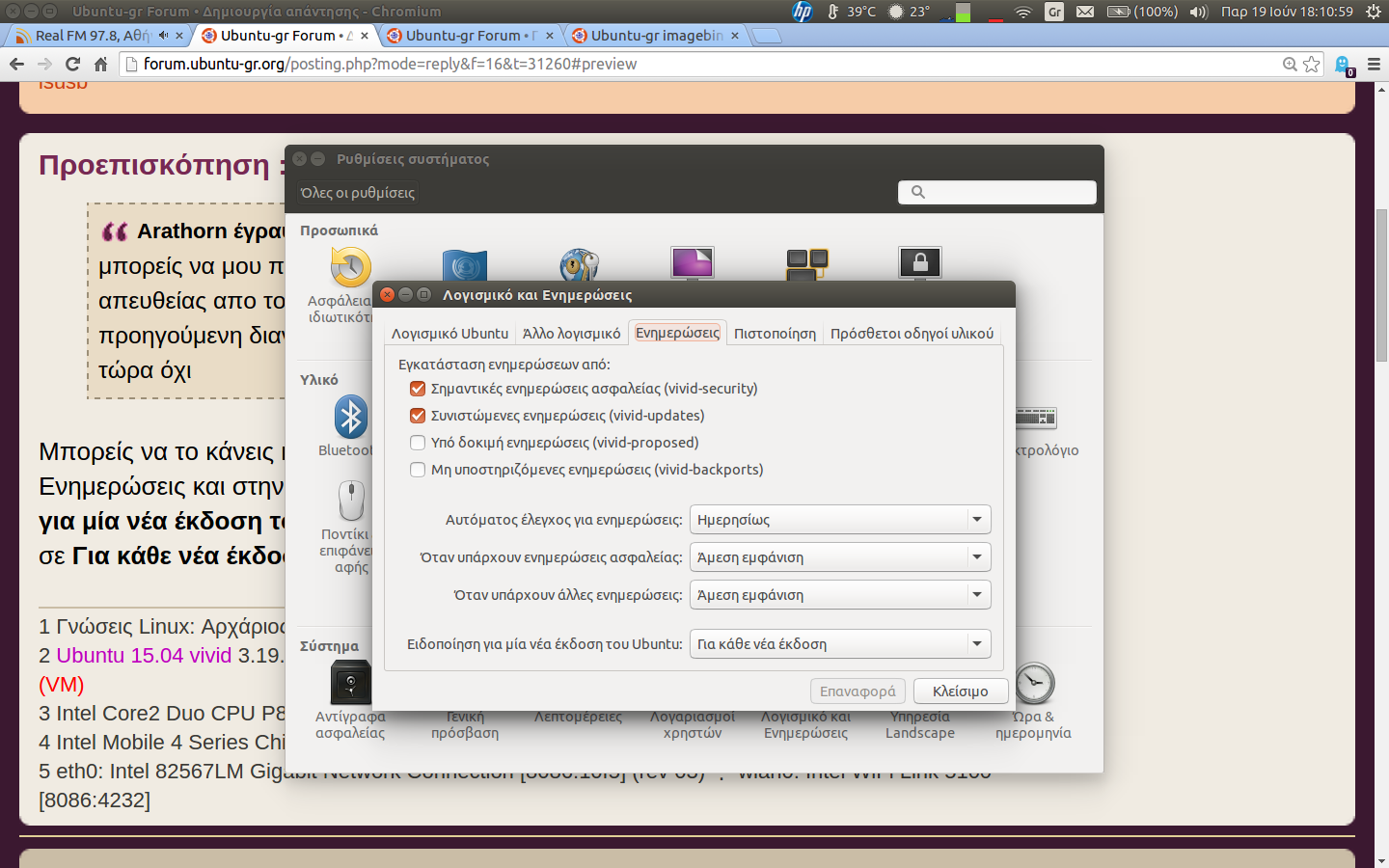The image size is (1389, 868).
Task: Click the 'Επαναφορά' button
Action: tap(858, 691)
